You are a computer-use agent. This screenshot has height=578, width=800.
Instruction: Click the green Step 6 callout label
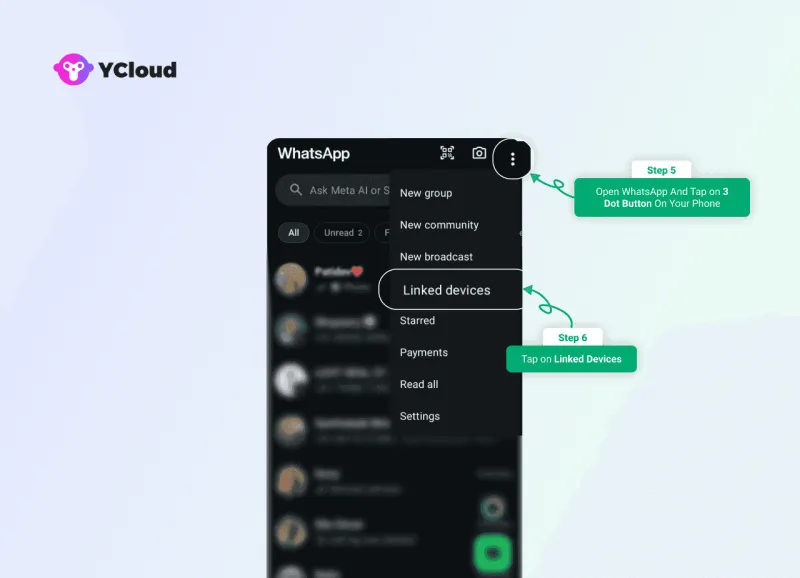pos(571,358)
